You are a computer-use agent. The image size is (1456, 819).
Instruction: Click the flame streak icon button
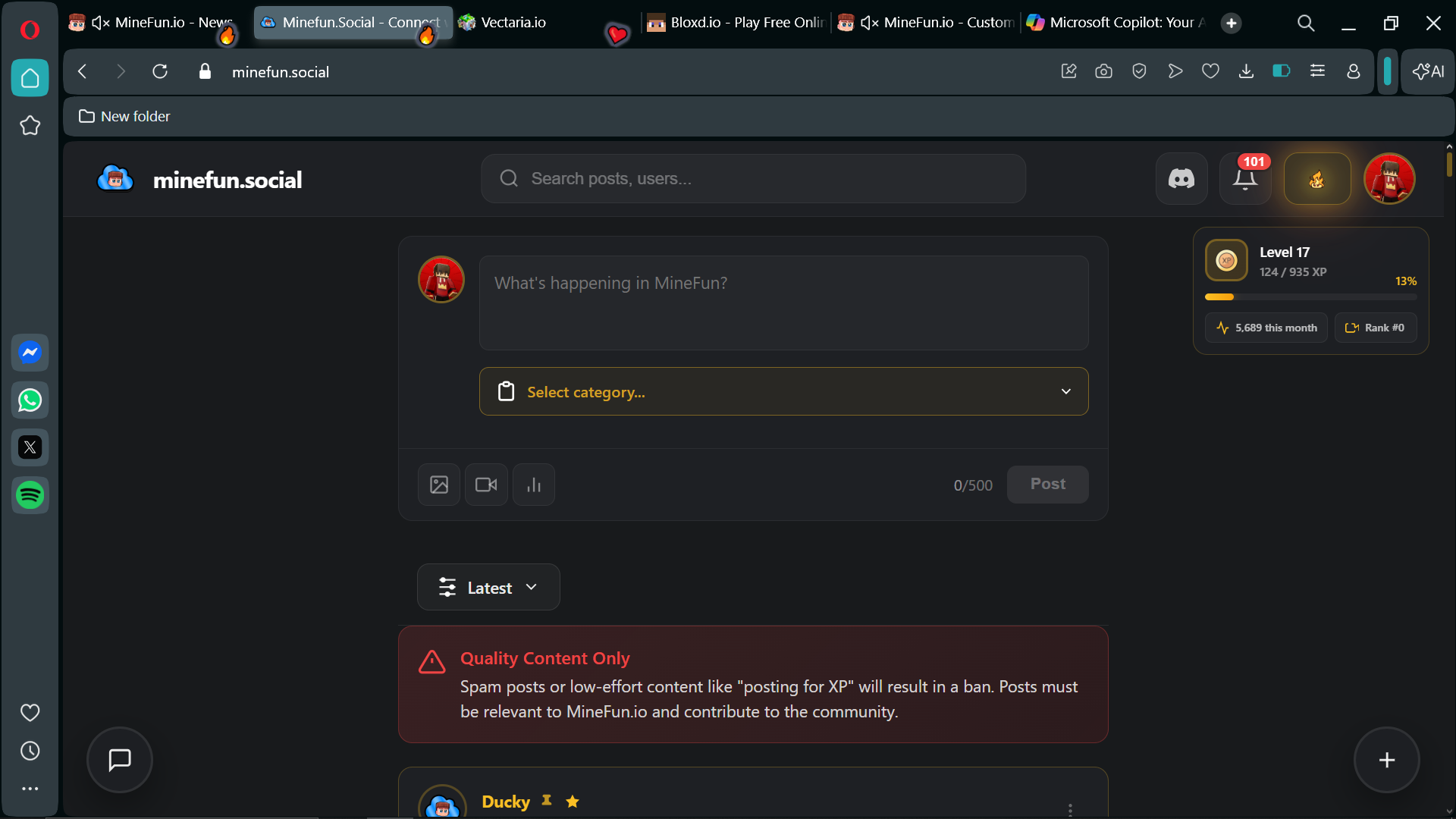(x=1316, y=179)
